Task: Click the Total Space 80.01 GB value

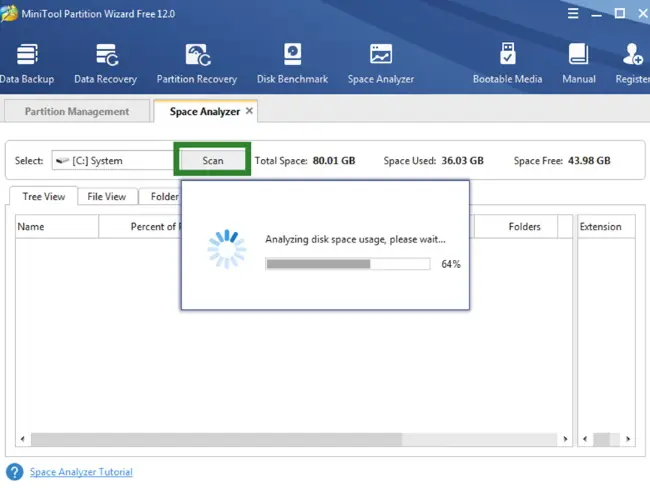Action: click(334, 160)
